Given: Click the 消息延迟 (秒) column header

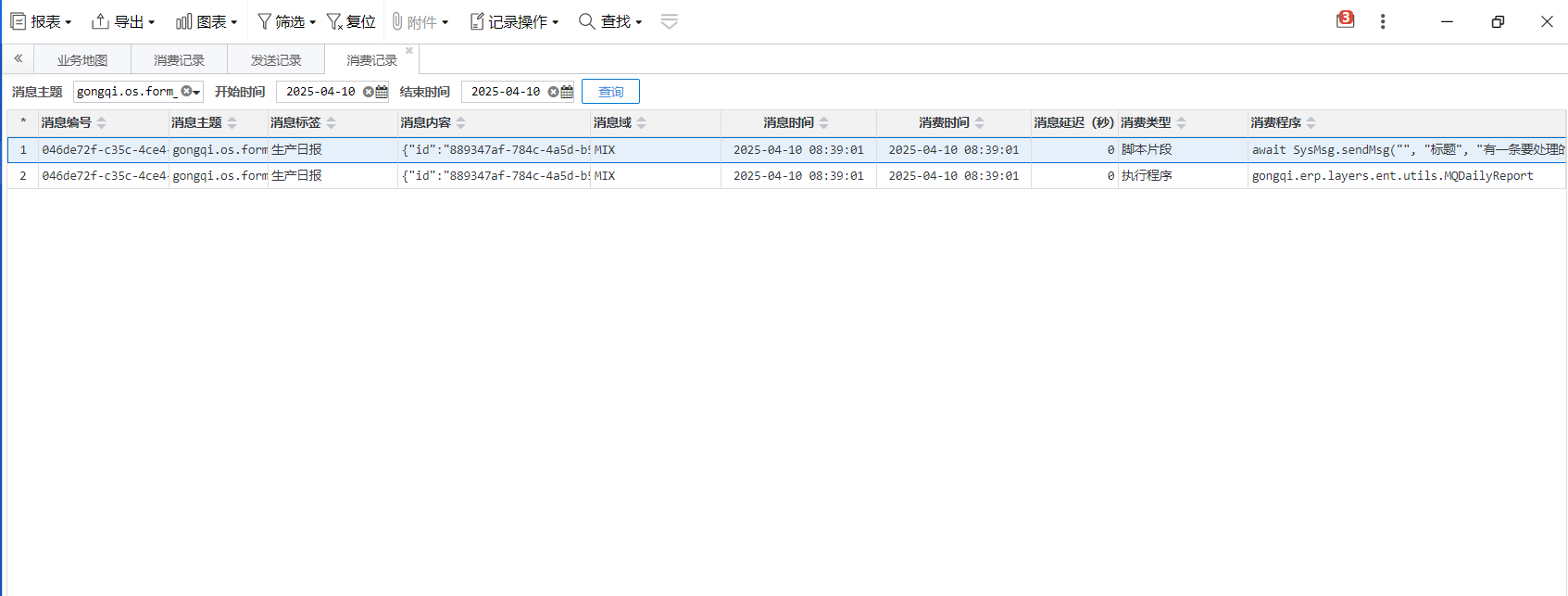Looking at the screenshot, I should (1074, 122).
